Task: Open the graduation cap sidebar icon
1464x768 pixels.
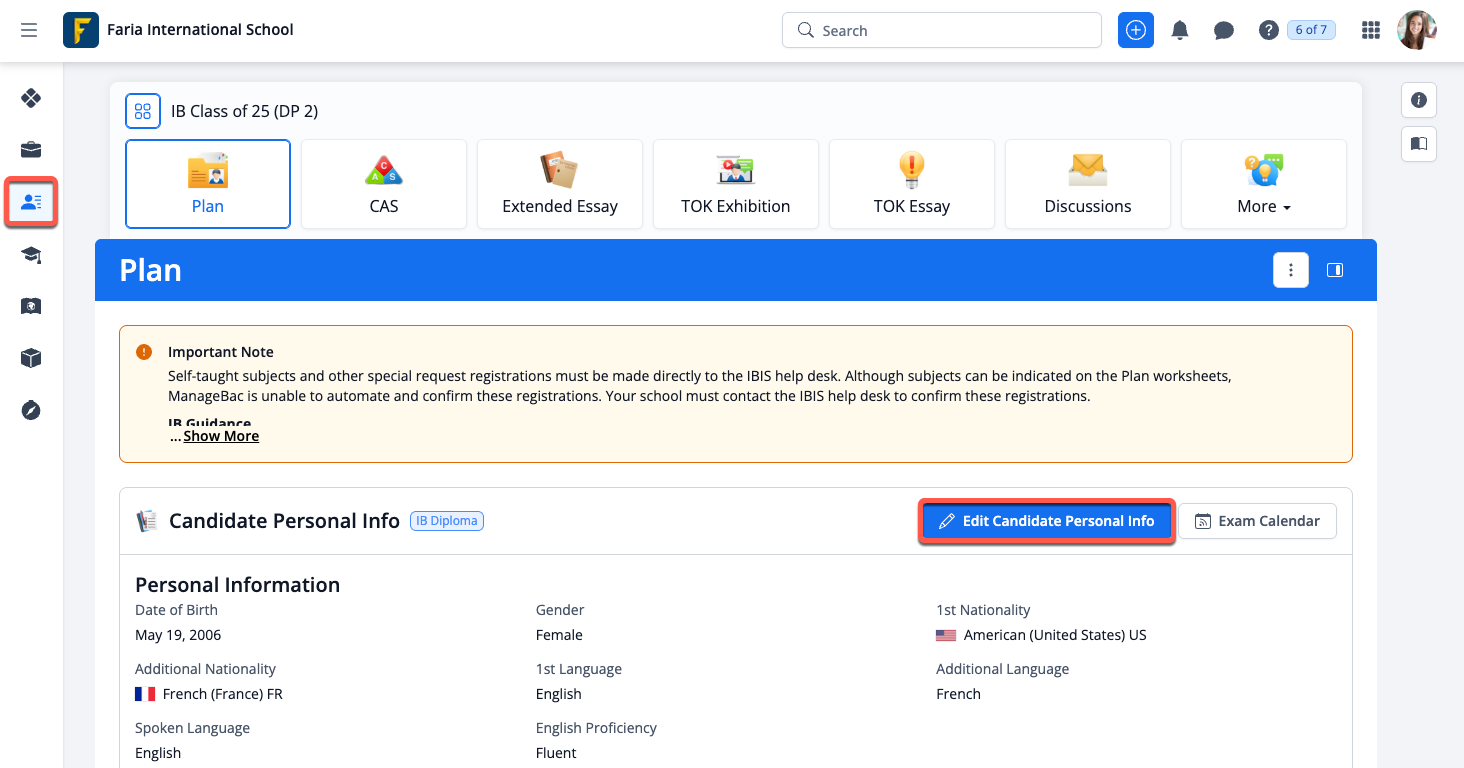Action: (31, 255)
